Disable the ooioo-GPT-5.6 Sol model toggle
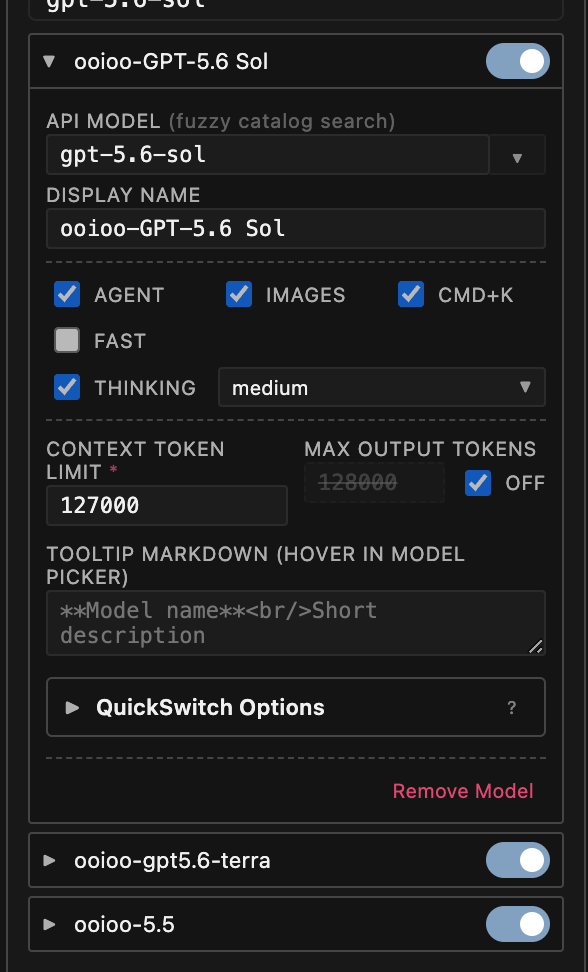 coord(517,61)
